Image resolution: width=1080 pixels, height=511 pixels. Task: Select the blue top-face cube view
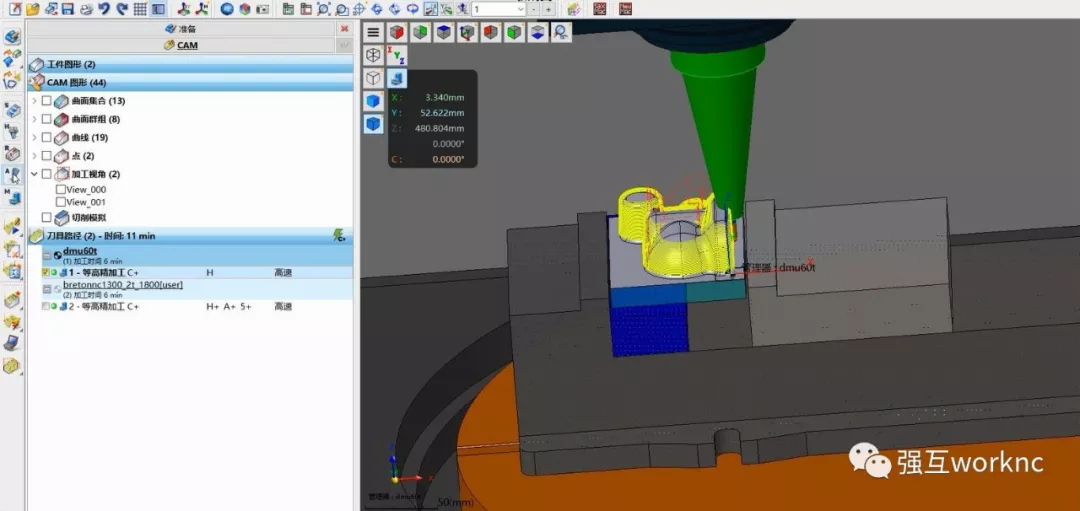444,32
